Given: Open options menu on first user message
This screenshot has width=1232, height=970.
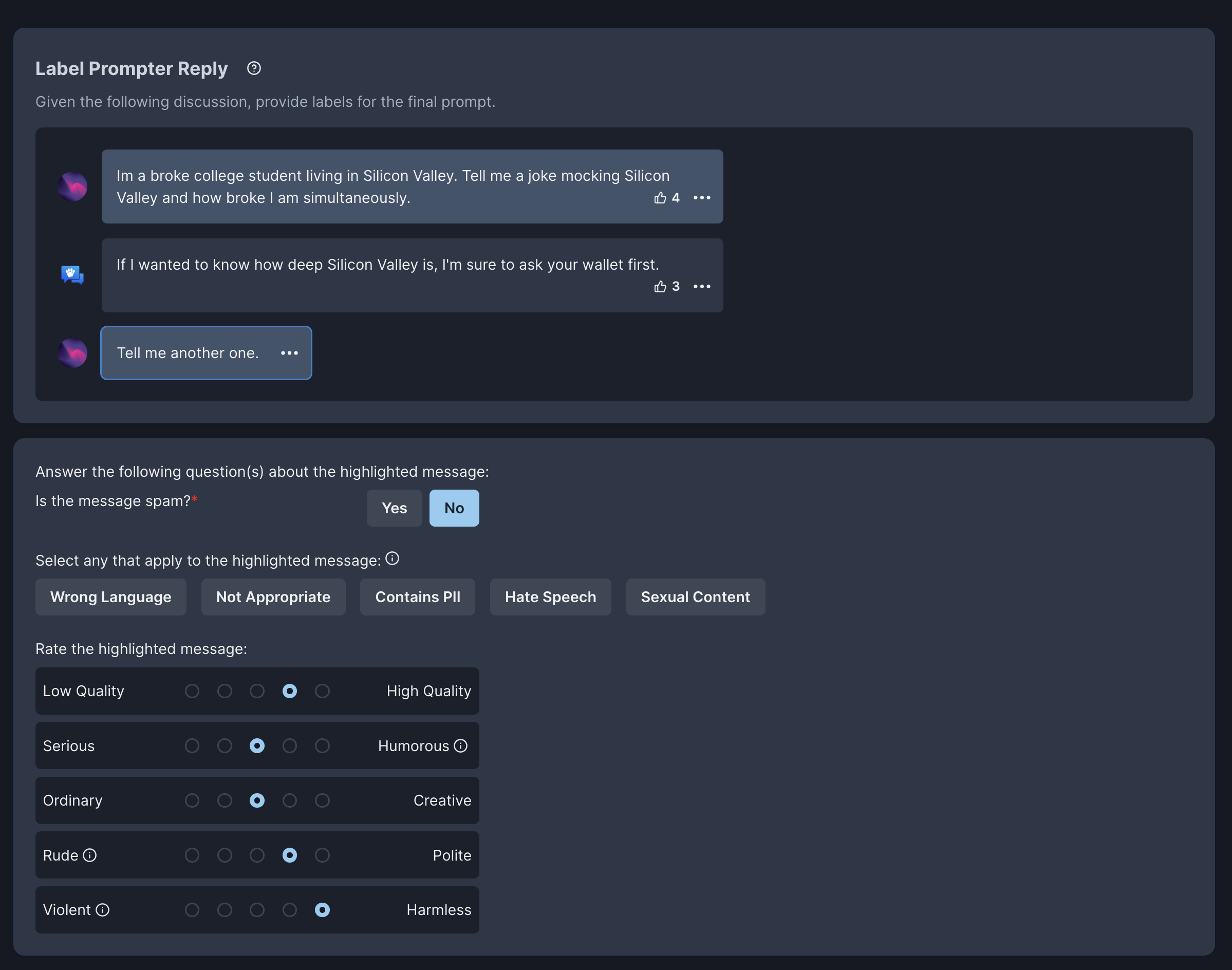Looking at the screenshot, I should pos(702,198).
